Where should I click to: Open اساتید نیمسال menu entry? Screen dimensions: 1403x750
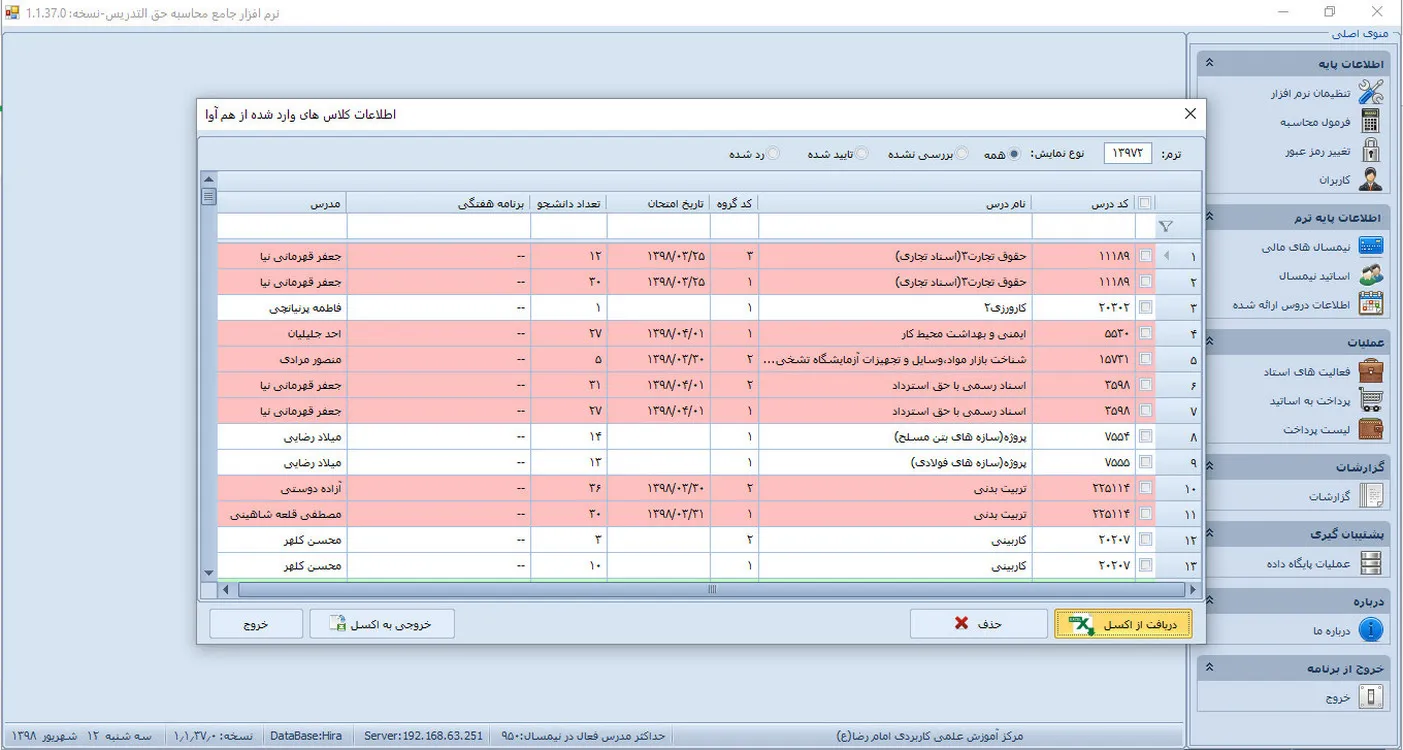[x=1313, y=275]
